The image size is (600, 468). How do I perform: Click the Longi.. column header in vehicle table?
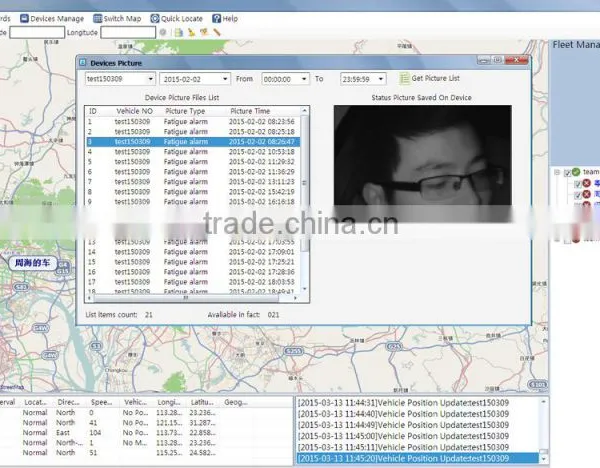tap(169, 402)
